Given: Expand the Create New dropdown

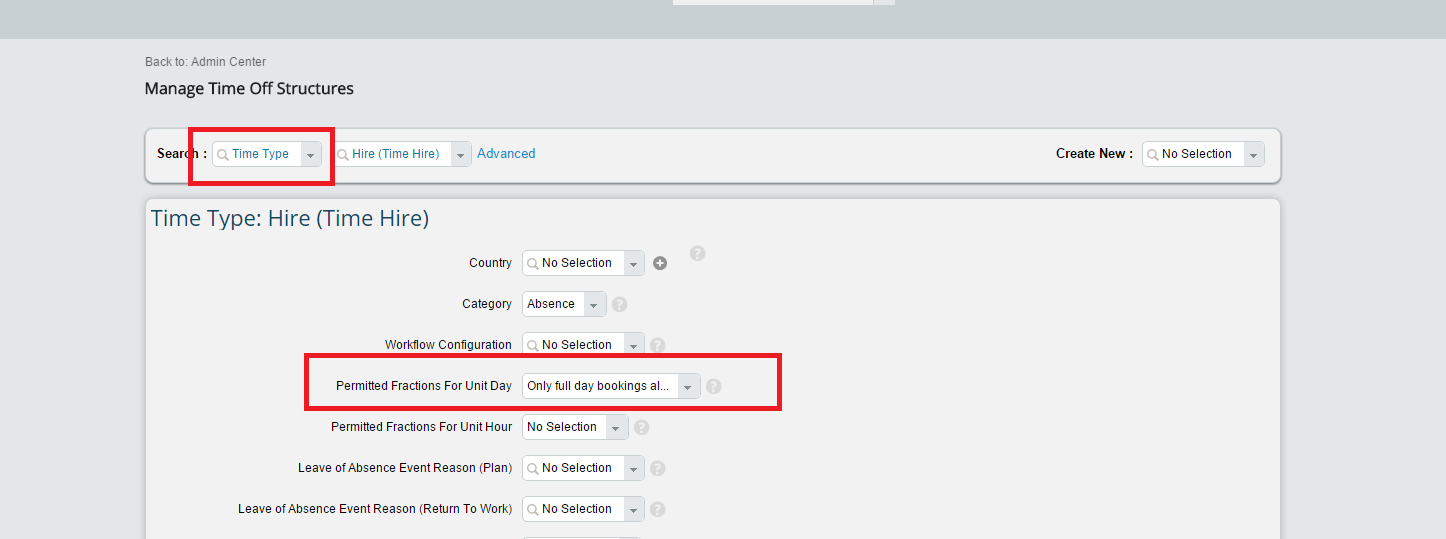Looking at the screenshot, I should coord(1254,154).
